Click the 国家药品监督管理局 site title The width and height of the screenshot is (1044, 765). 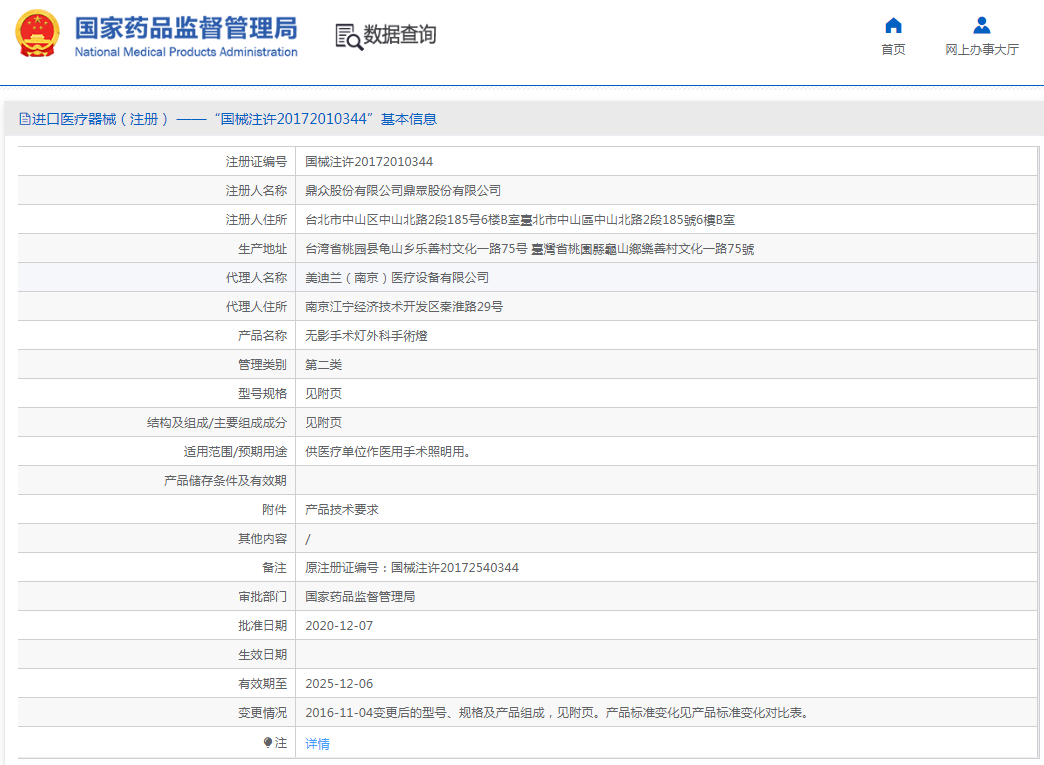coord(186,26)
